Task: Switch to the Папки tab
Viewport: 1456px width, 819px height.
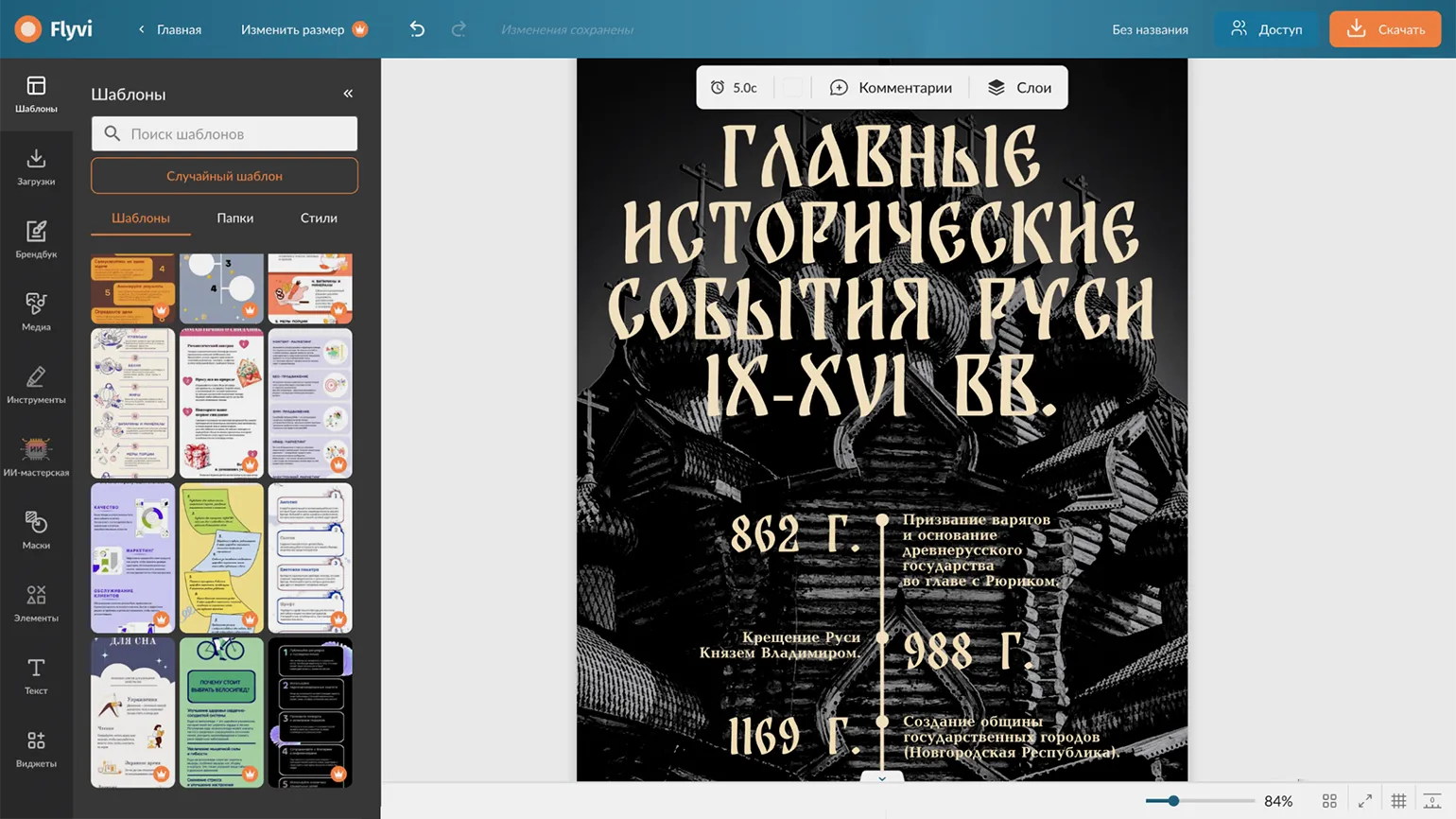Action: coord(234,218)
